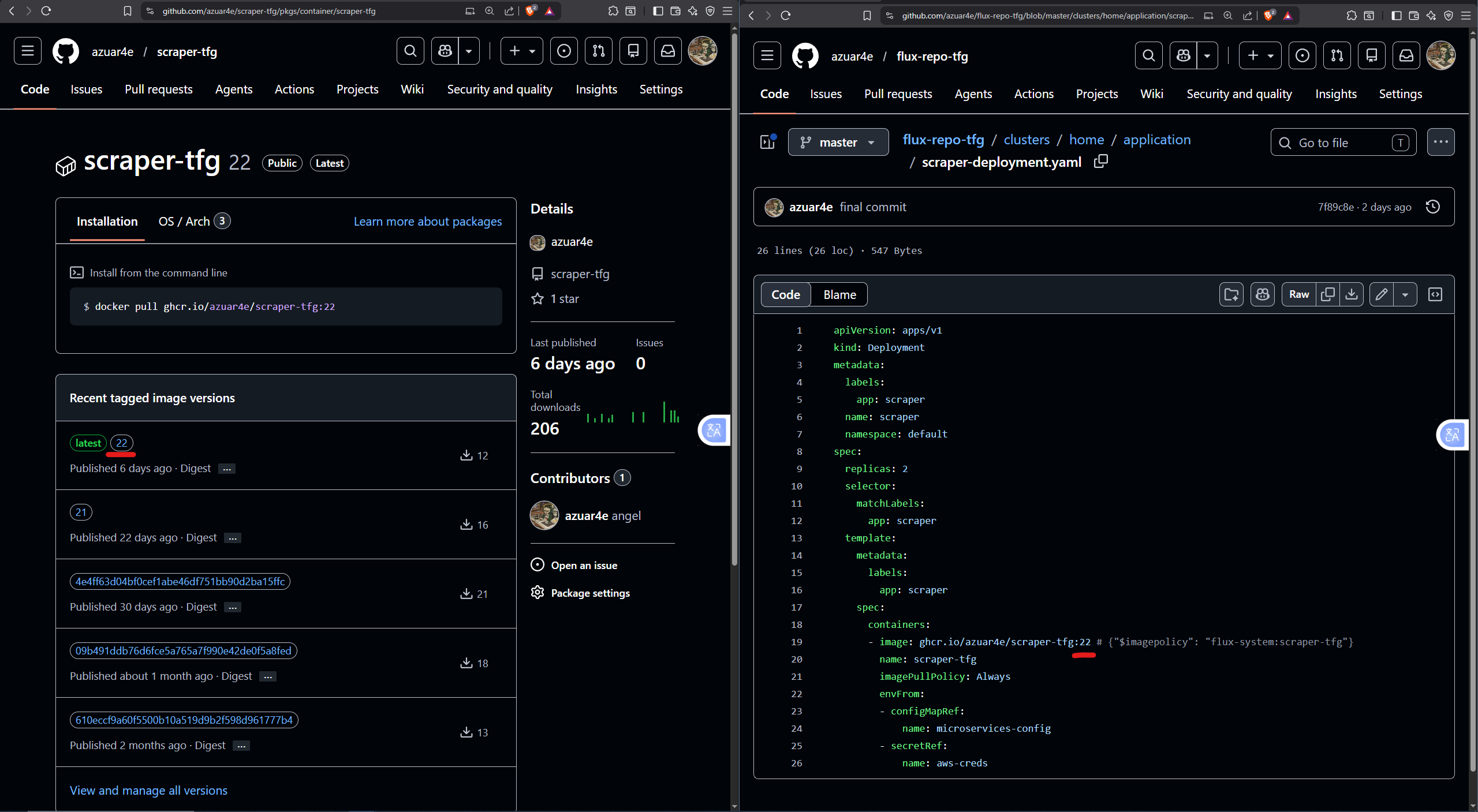
Task: Select the Code view toggle
Action: (x=786, y=295)
